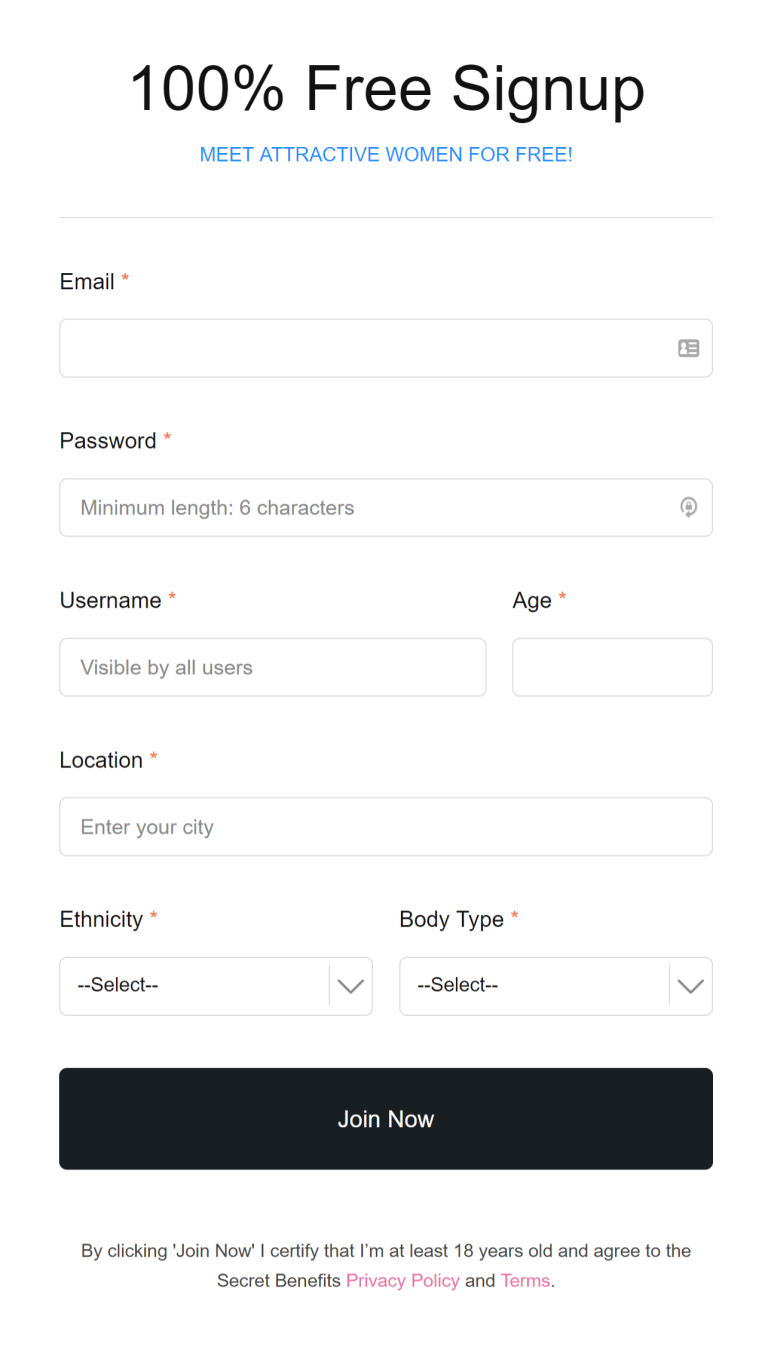Click the contact card autofill icon in Email field
Image resolution: width=768 pixels, height=1356 pixels.
tap(688, 348)
